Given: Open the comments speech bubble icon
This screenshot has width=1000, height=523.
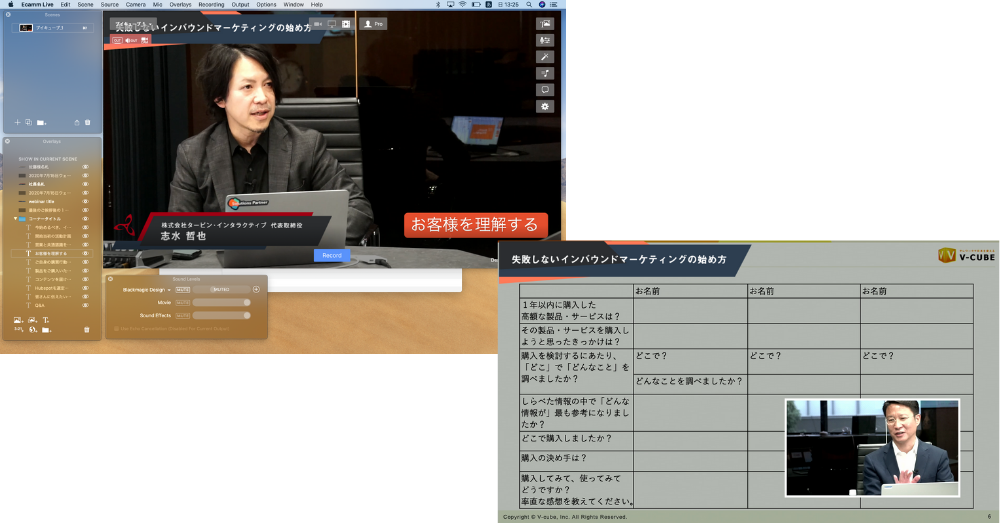Looking at the screenshot, I should 545,90.
